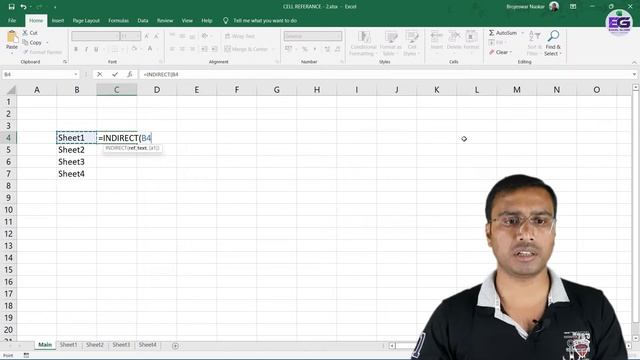Viewport: 640px width, 360px height.
Task: Collapse the ribbon with the caret
Action: [634, 62]
